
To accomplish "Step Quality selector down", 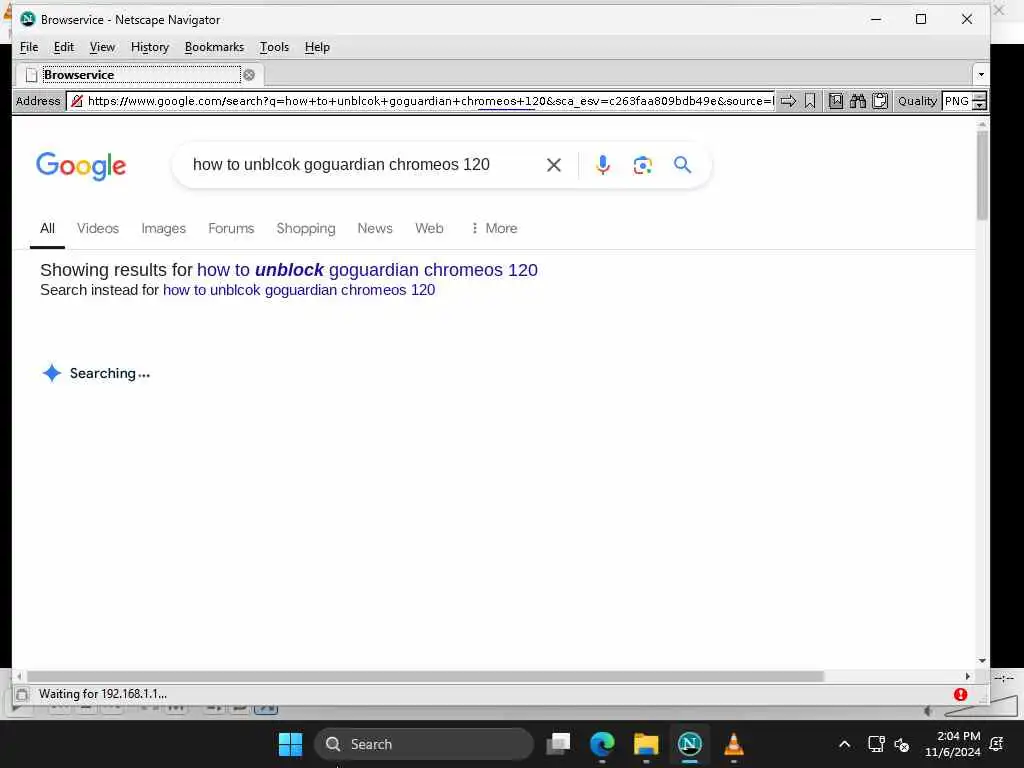I will (980, 105).
